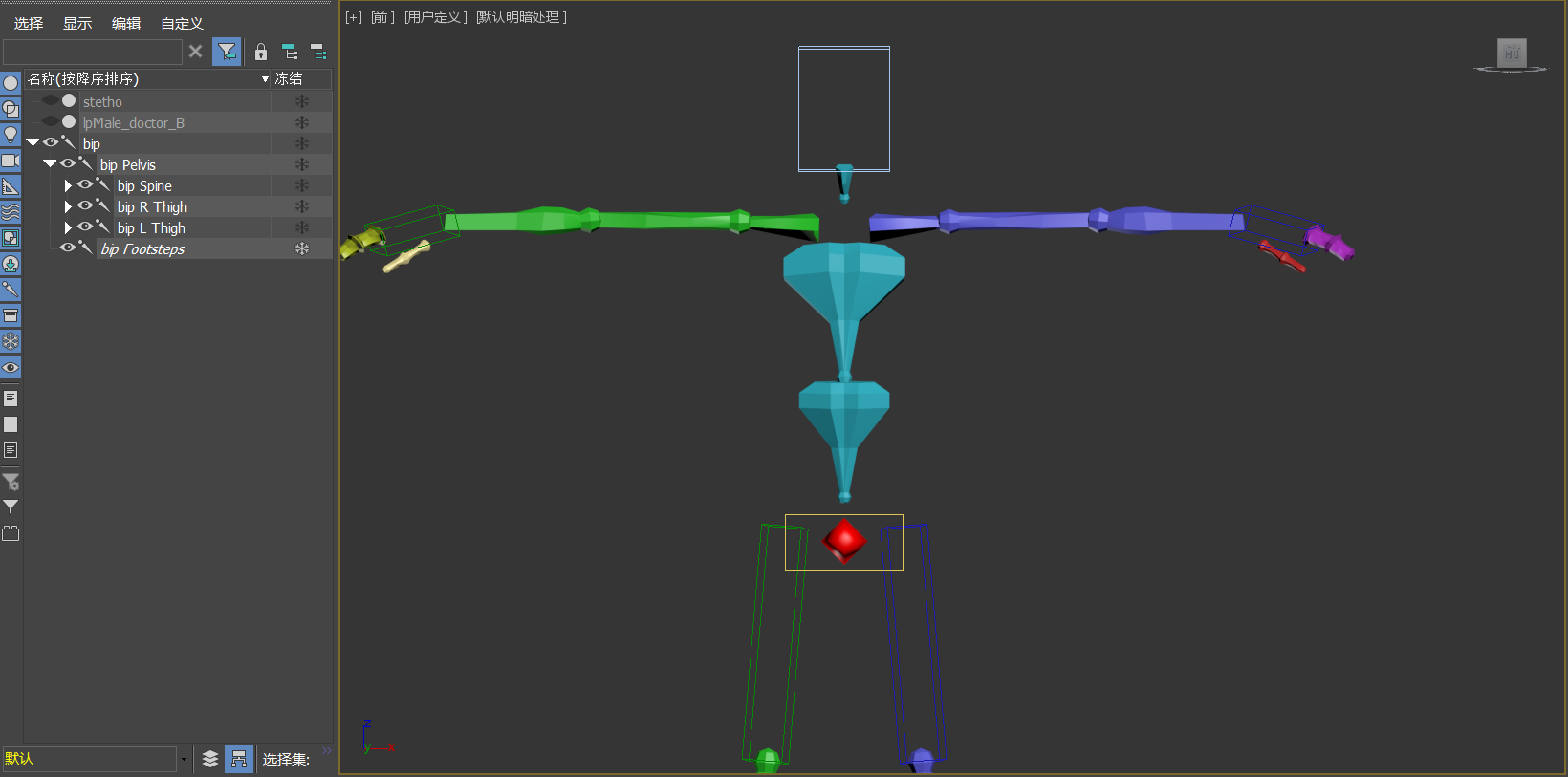Hide the bip root object eye
This screenshot has height=777, width=1568.
pos(51,142)
